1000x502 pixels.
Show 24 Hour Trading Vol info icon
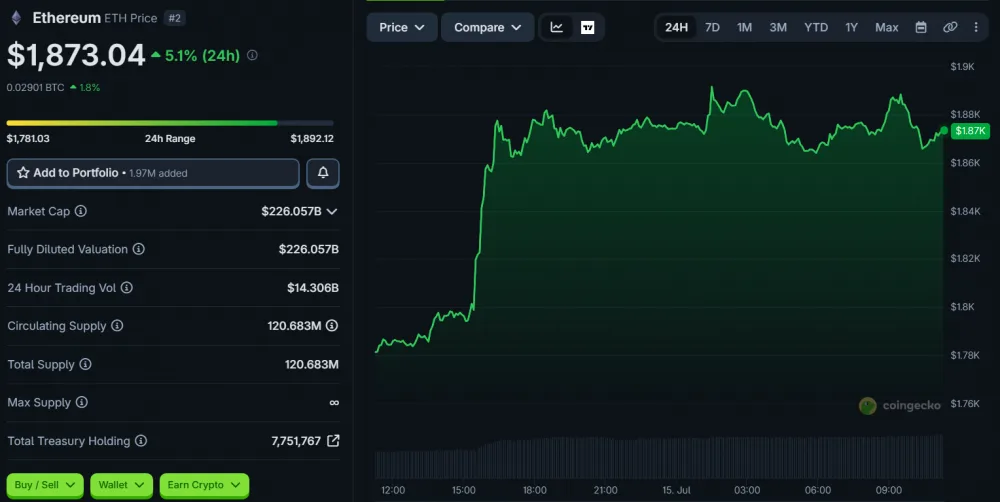127,288
